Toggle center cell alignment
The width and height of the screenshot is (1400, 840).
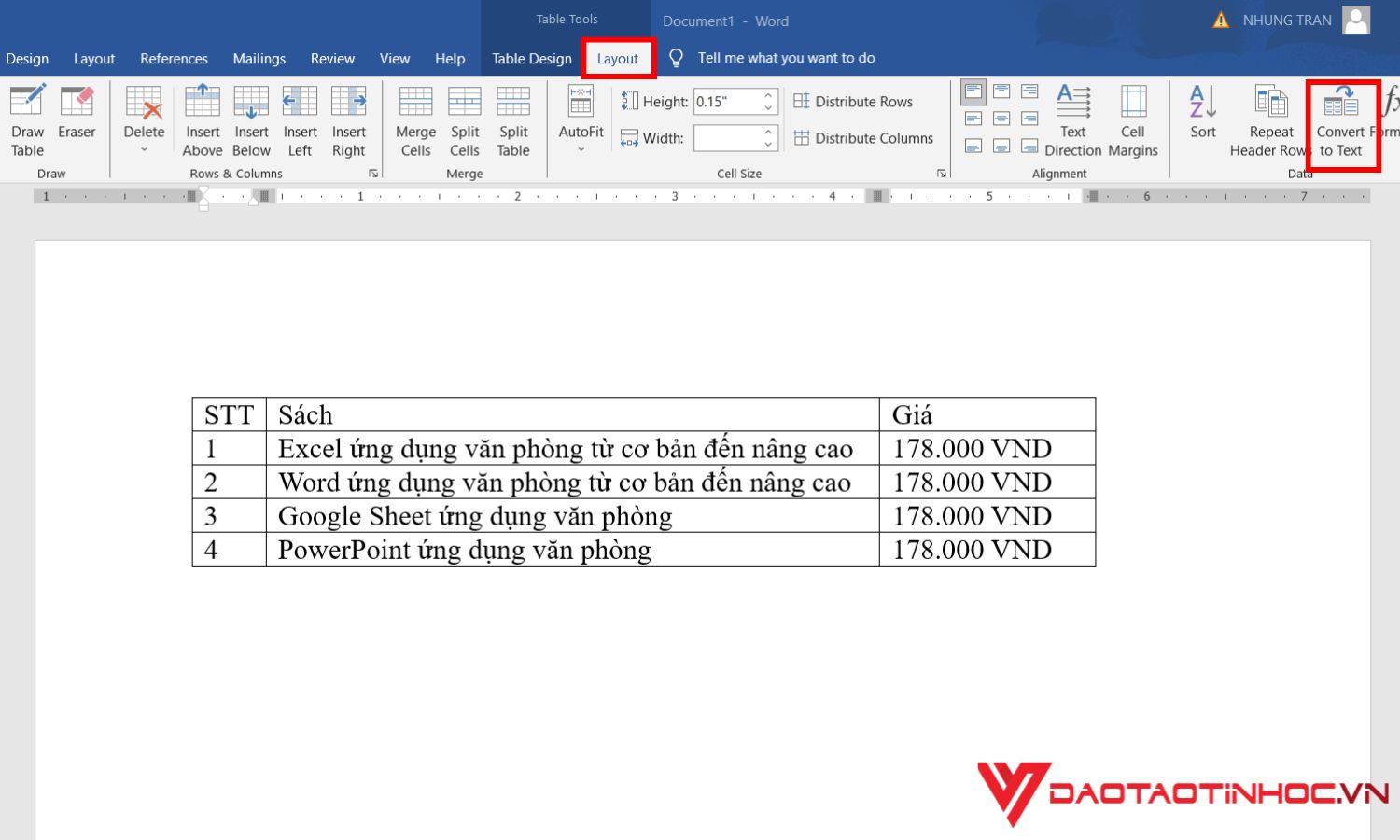(1001, 119)
